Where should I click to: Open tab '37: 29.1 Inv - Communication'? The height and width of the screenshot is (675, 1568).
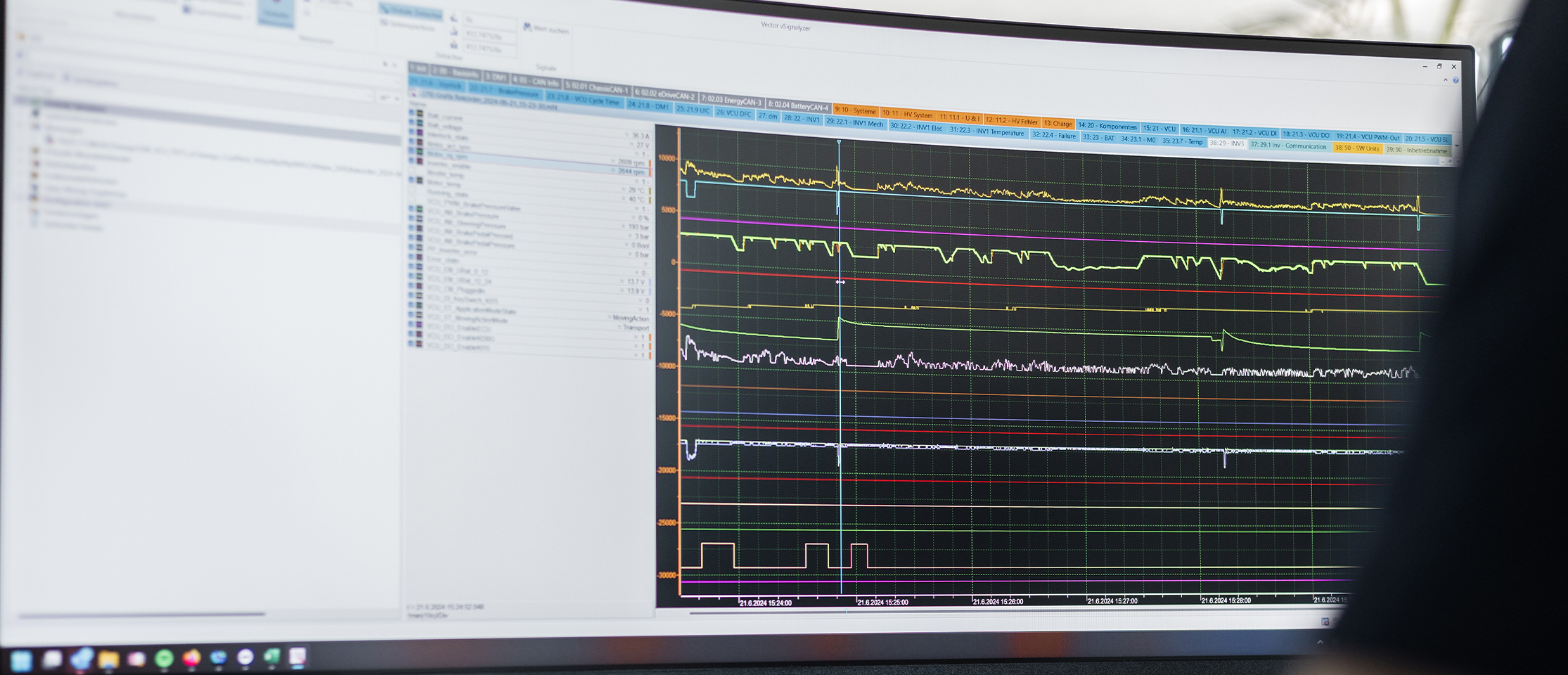point(1290,146)
